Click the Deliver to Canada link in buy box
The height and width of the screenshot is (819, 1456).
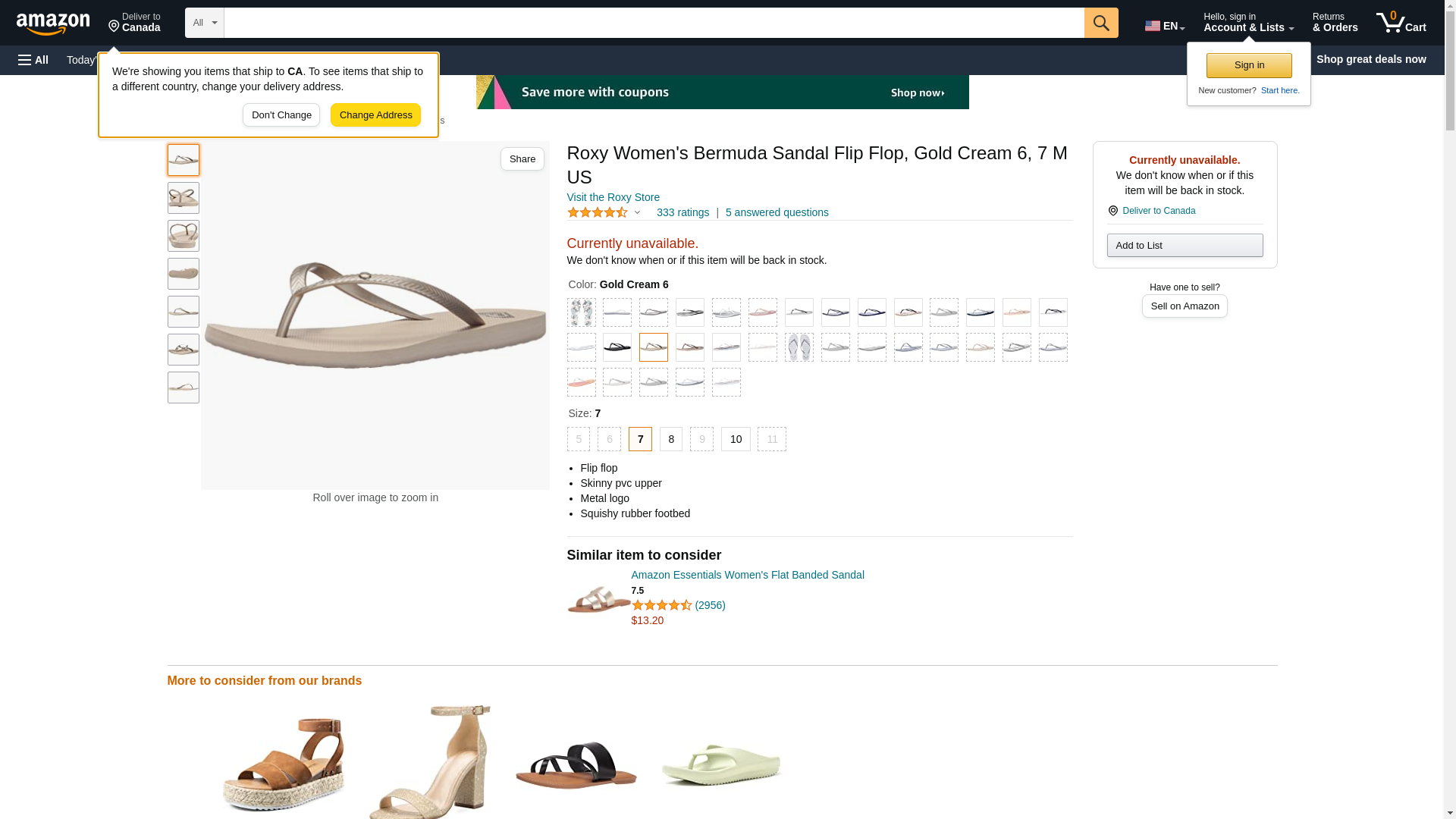(x=1159, y=211)
